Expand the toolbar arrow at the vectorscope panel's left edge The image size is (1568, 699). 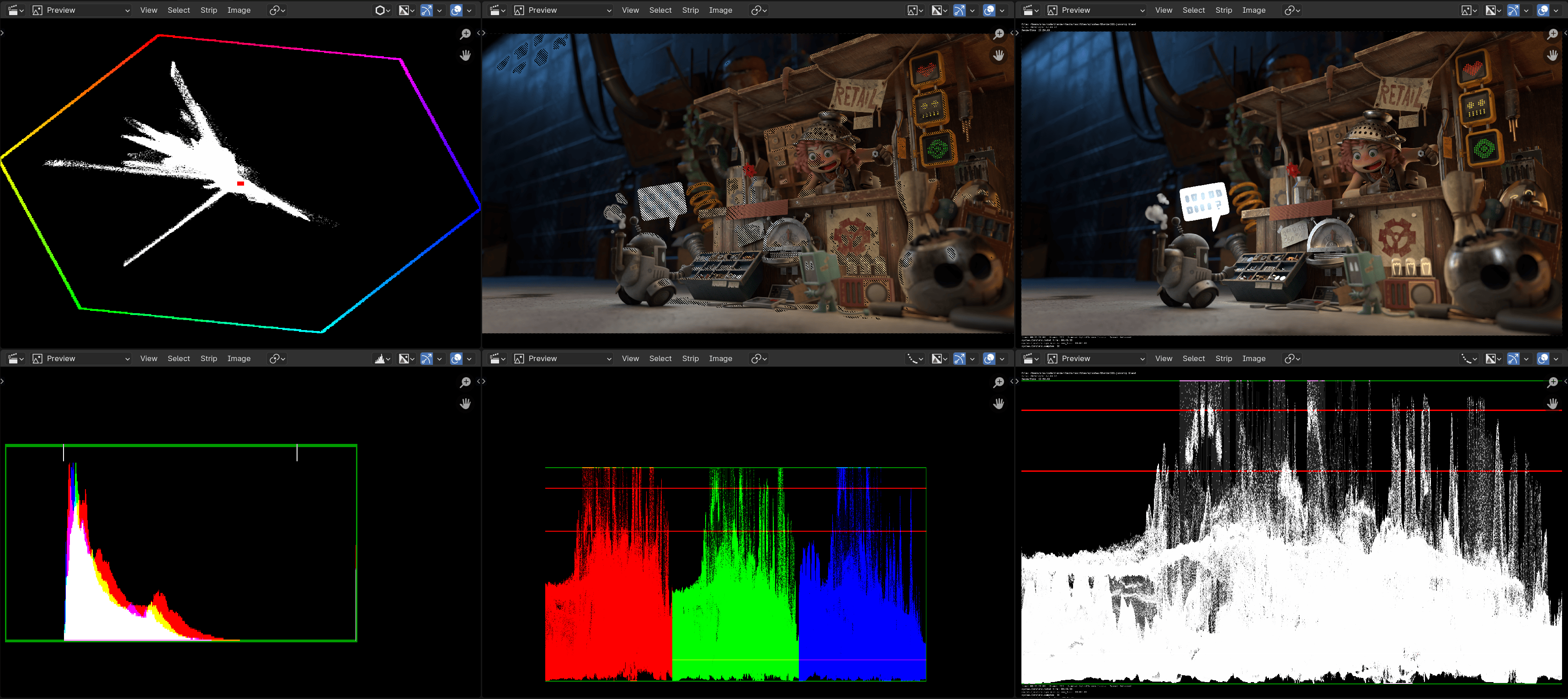click(2, 33)
